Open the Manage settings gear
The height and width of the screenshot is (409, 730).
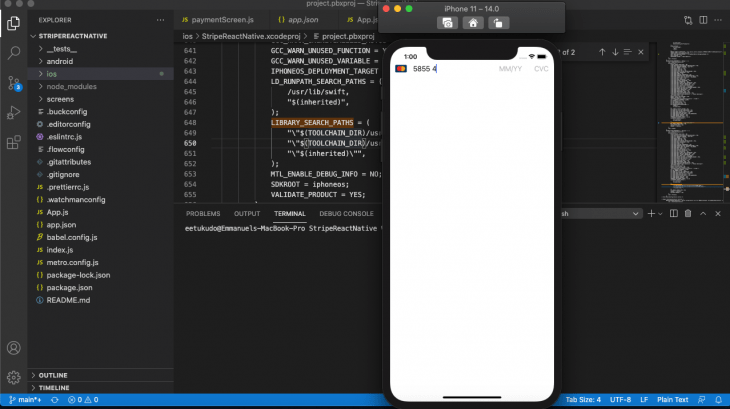tap(14, 377)
